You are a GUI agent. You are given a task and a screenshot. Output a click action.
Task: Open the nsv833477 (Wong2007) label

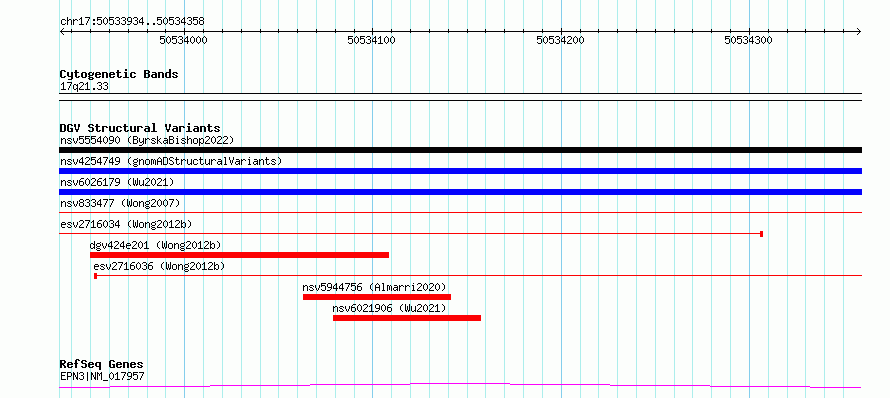tap(120, 203)
